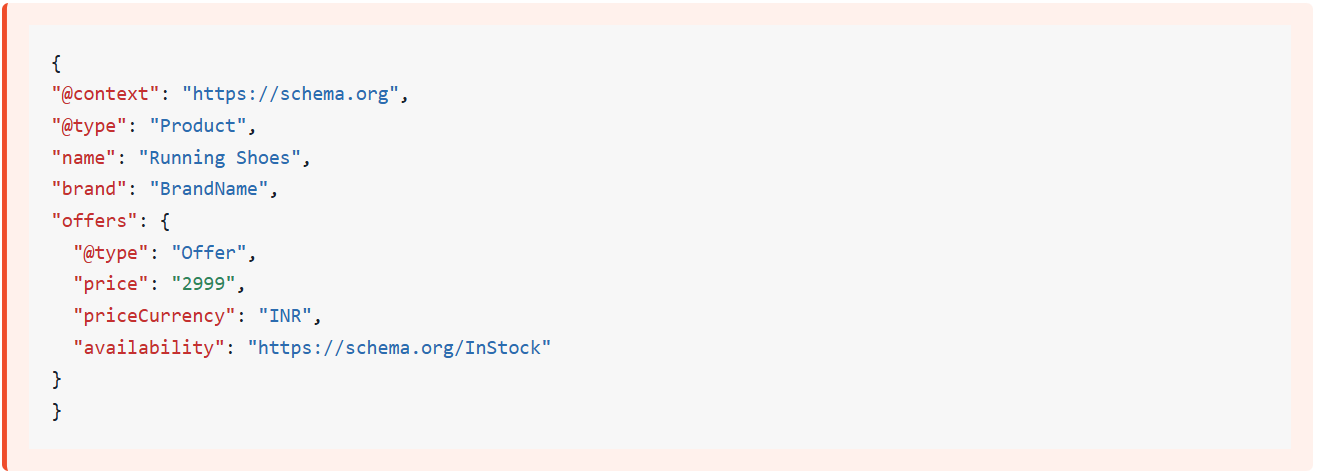Select the "BrandName" string value

tap(208, 189)
